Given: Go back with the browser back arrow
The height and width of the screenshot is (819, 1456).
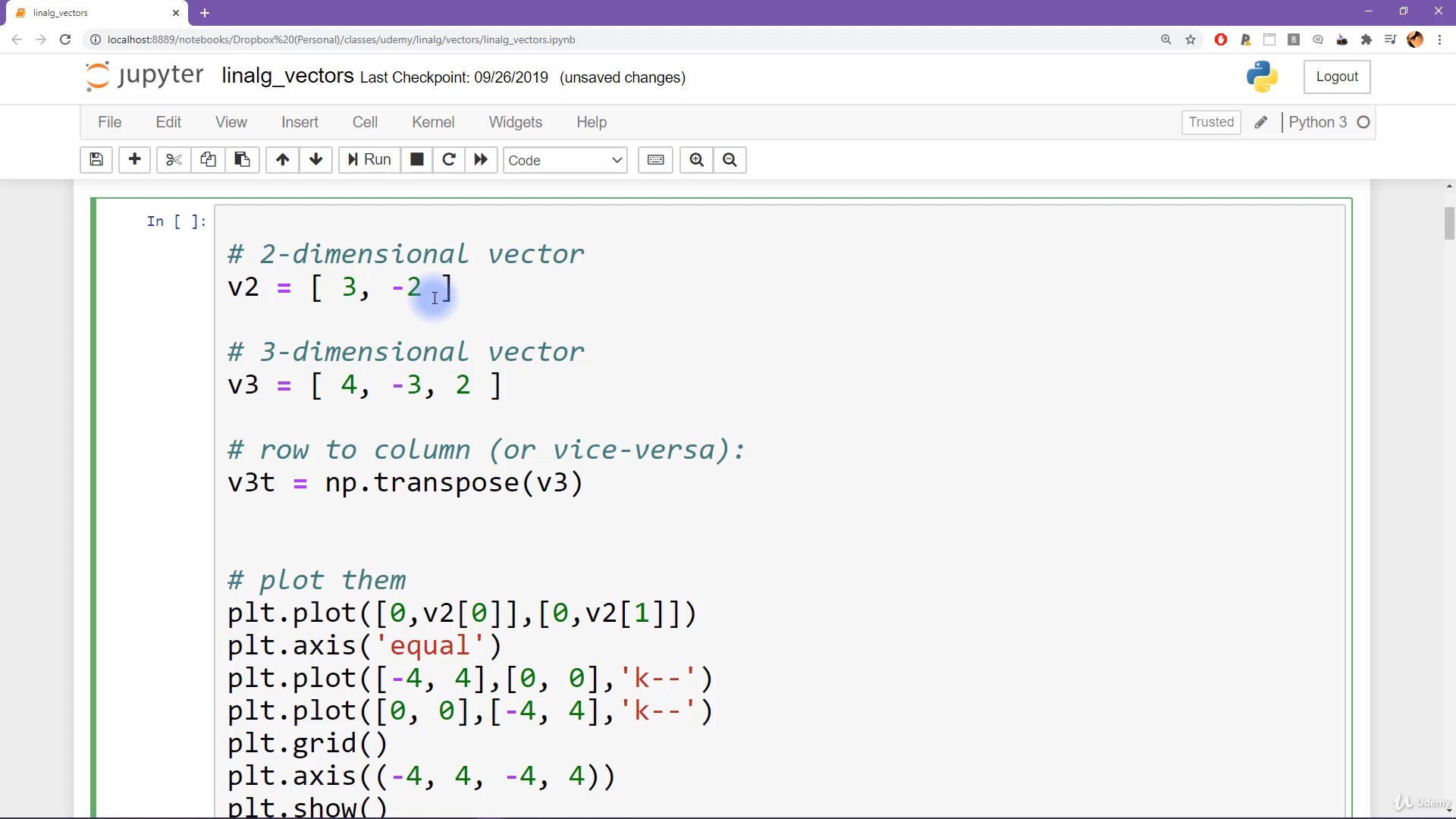Looking at the screenshot, I should (17, 39).
